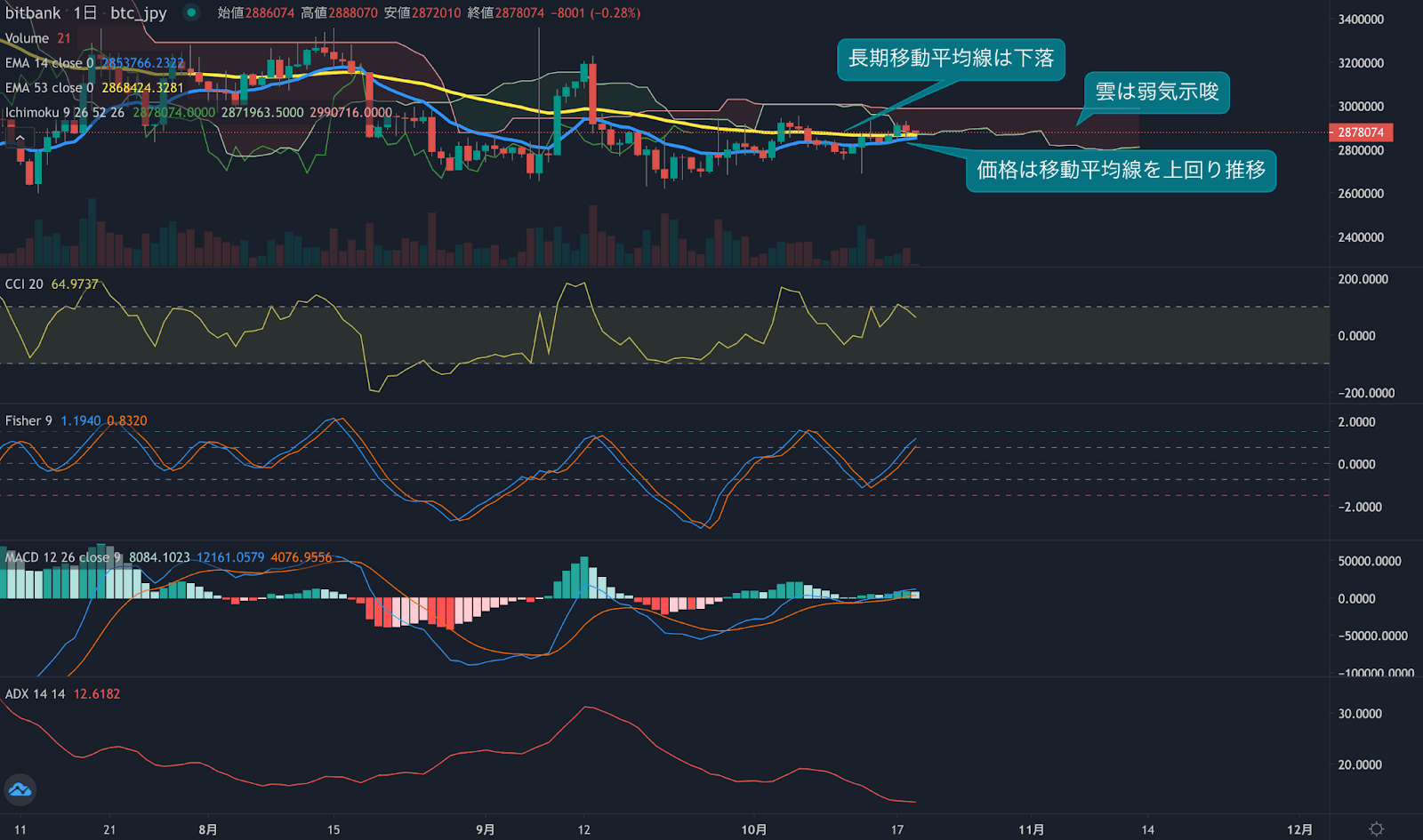This screenshot has width=1423, height=840.
Task: Select the Volume indicator legend
Action: coord(27,38)
